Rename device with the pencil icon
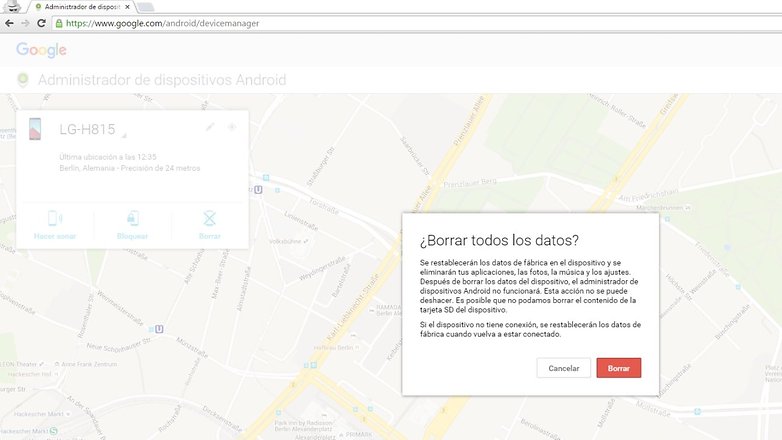Screen dimensions: 782x440 pyautogui.click(x=210, y=127)
